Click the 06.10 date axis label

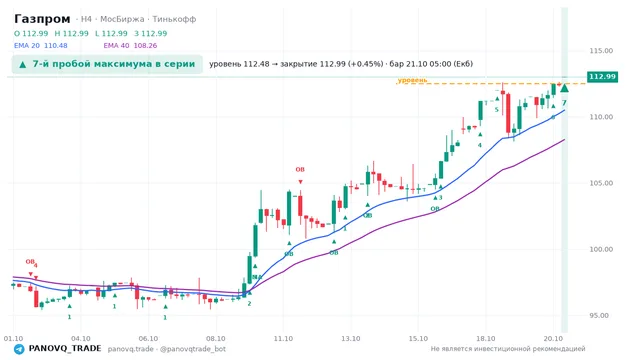coord(148,338)
